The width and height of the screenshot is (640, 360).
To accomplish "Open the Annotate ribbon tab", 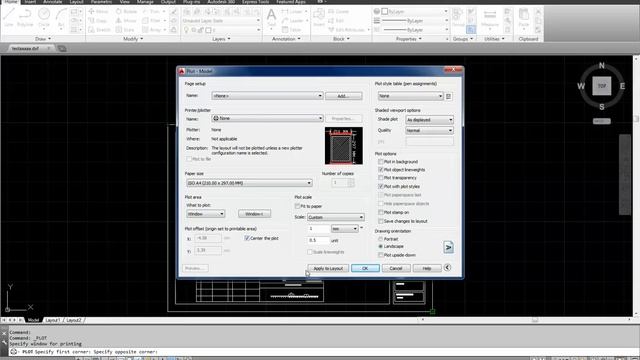I will [x=53, y=2].
